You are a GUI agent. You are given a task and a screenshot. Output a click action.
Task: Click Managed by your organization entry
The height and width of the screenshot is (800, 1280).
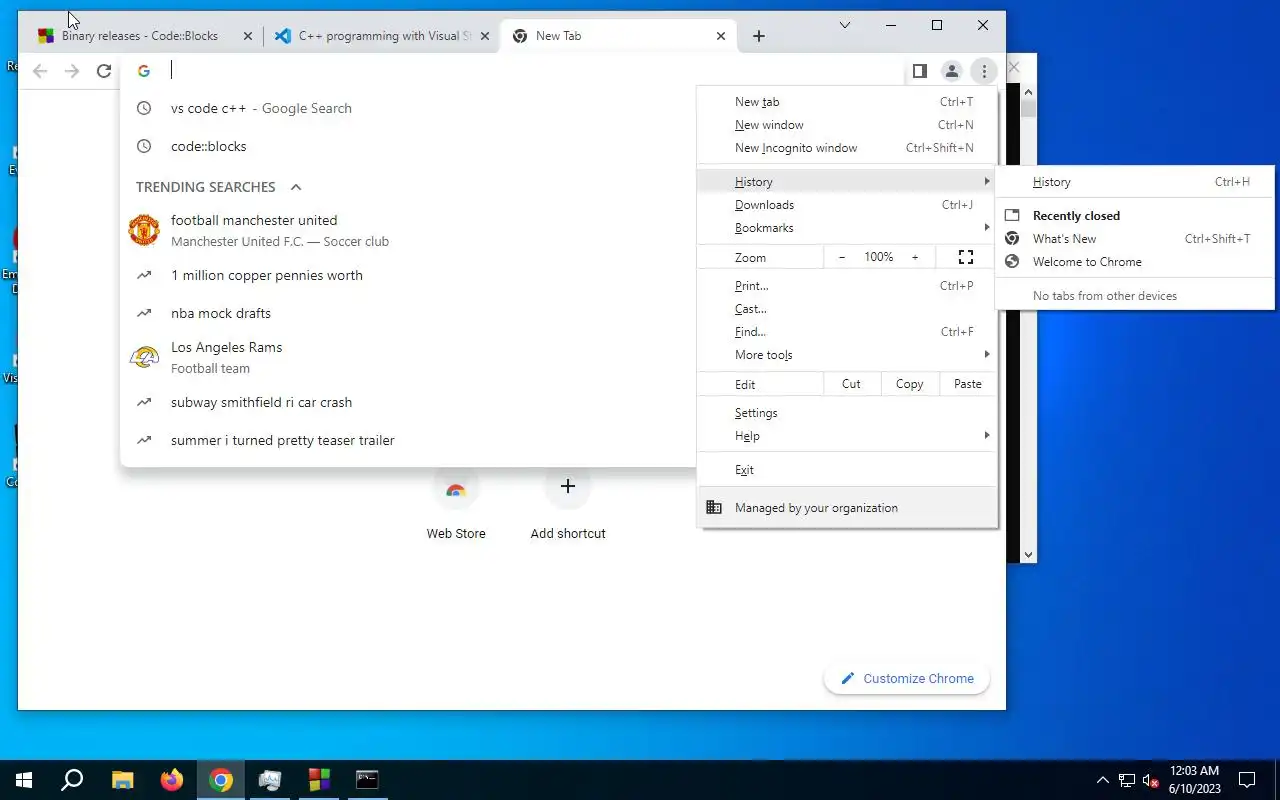click(x=847, y=508)
